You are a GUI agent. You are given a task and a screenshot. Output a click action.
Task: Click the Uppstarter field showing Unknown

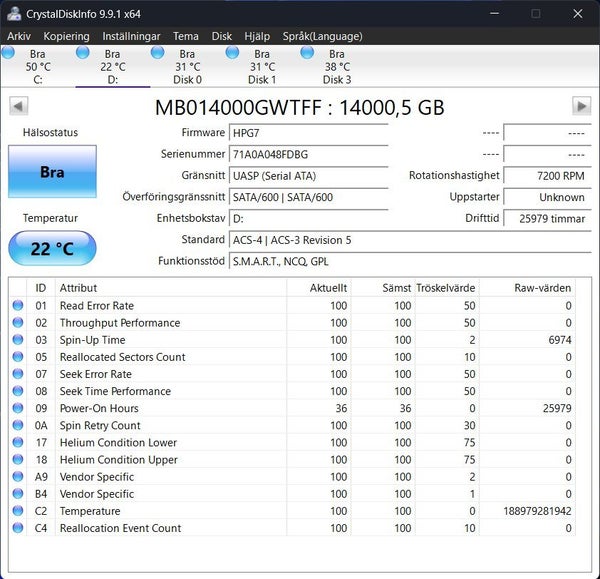coord(547,197)
